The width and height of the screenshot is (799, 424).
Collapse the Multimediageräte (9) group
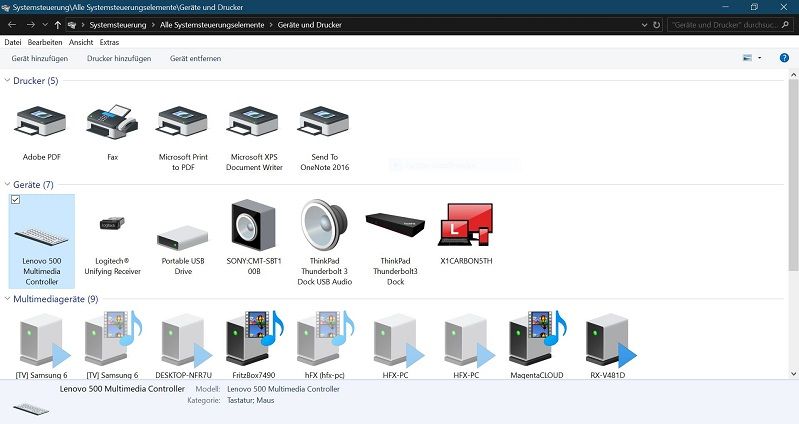coord(7,299)
